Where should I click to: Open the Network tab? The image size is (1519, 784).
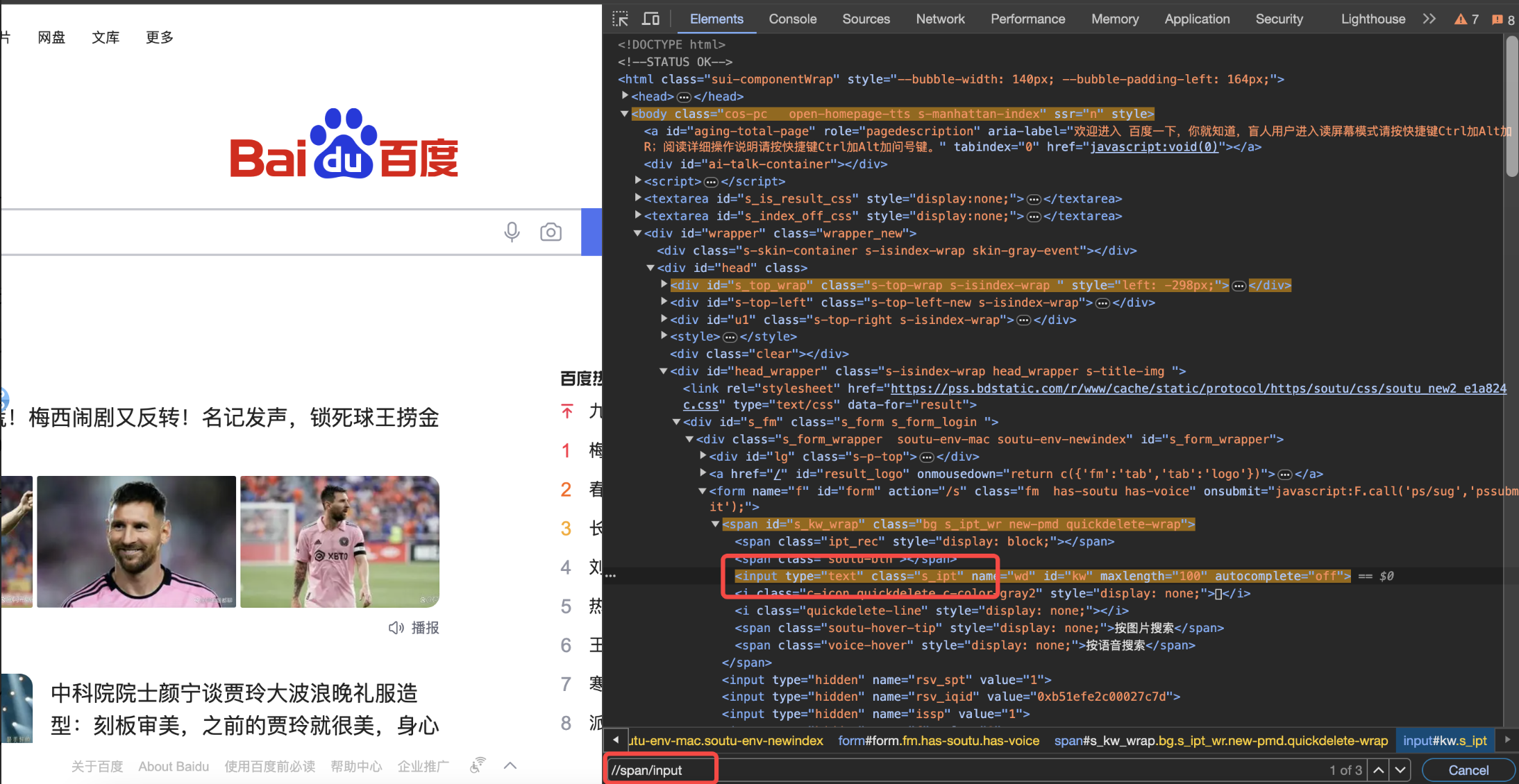point(940,19)
